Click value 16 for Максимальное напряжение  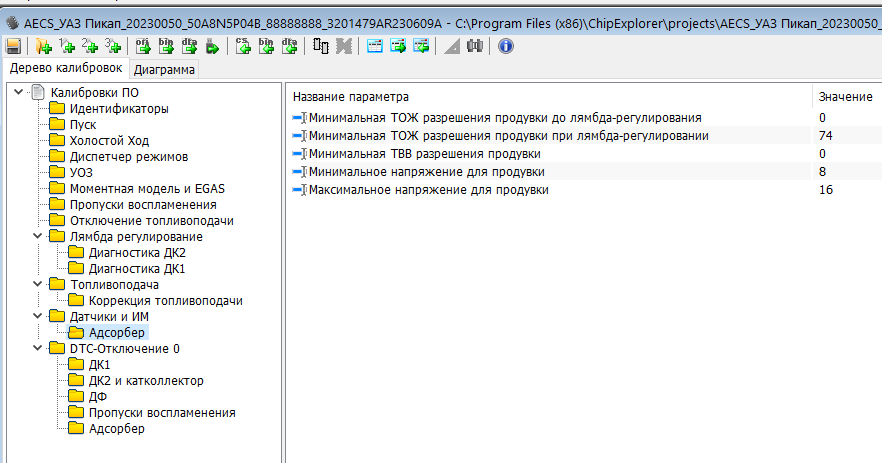[x=826, y=190]
